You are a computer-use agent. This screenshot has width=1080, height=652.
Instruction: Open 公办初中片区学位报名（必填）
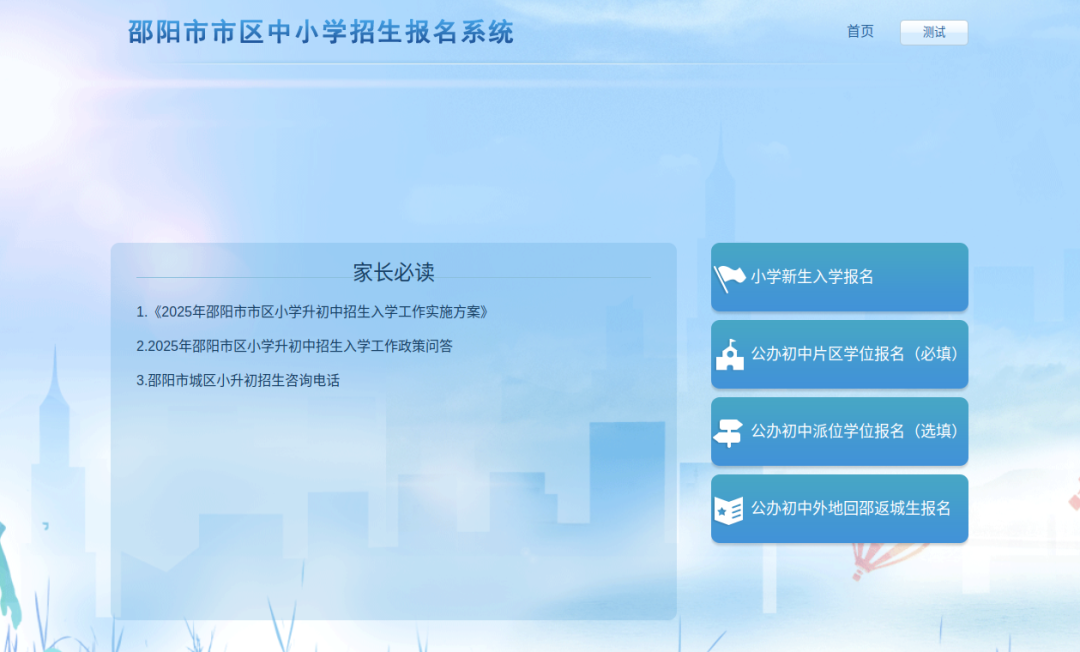coord(840,354)
